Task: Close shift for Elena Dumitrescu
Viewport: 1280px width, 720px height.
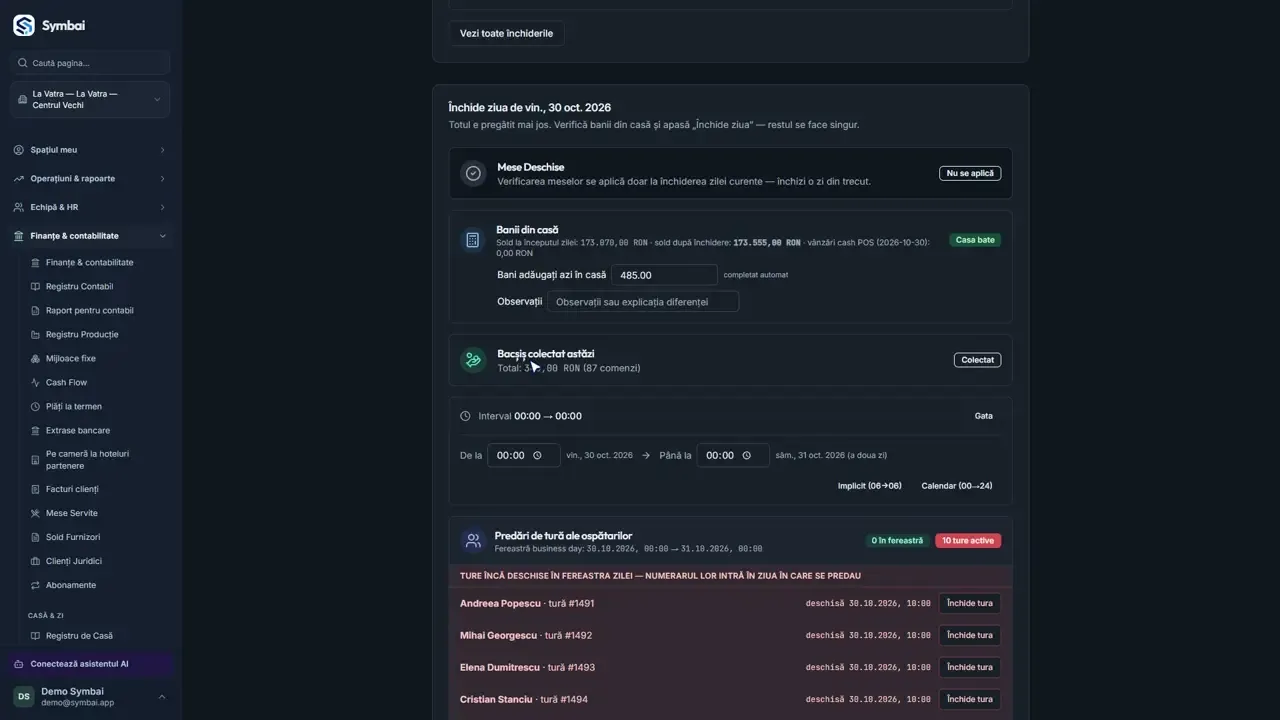Action: point(970,667)
